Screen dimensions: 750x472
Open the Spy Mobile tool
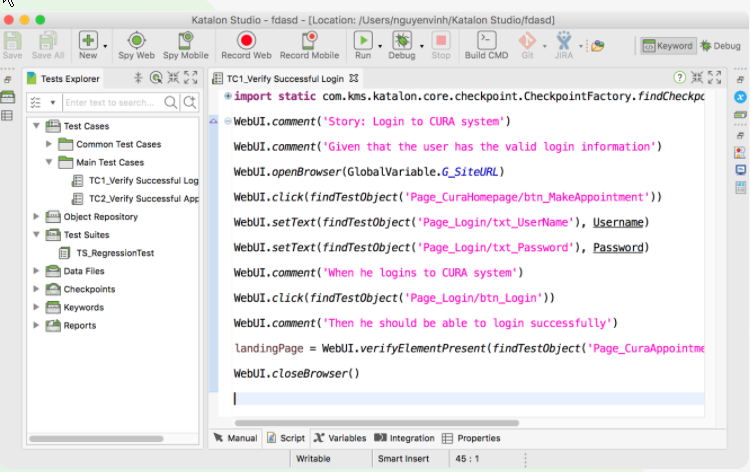(x=185, y=41)
